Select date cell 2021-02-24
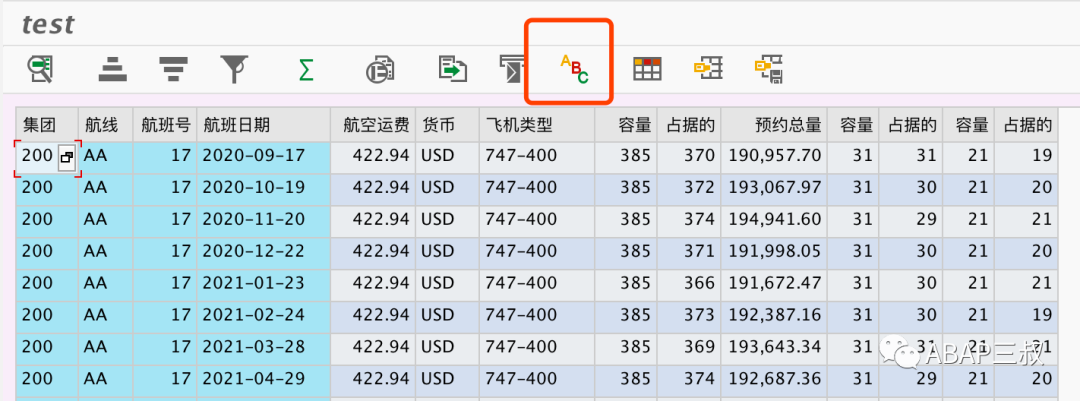The width and height of the screenshot is (1080, 401). (263, 315)
